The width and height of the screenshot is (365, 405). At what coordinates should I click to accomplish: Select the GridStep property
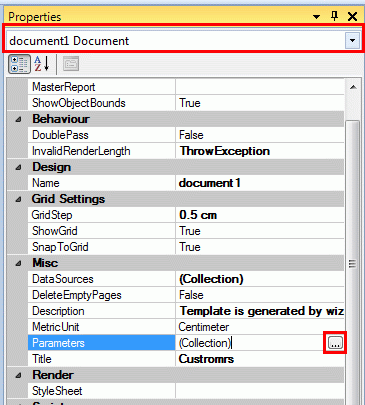click(102, 215)
